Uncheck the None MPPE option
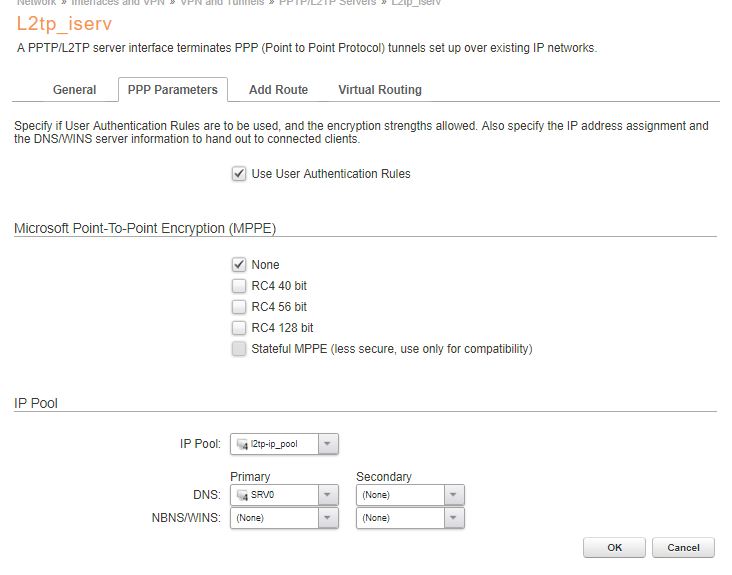 239,265
